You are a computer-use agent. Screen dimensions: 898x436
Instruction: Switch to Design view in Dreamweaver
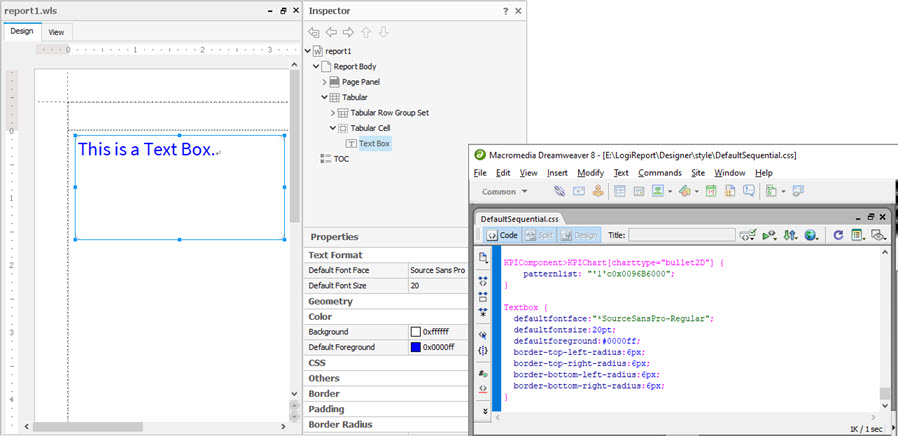578,235
